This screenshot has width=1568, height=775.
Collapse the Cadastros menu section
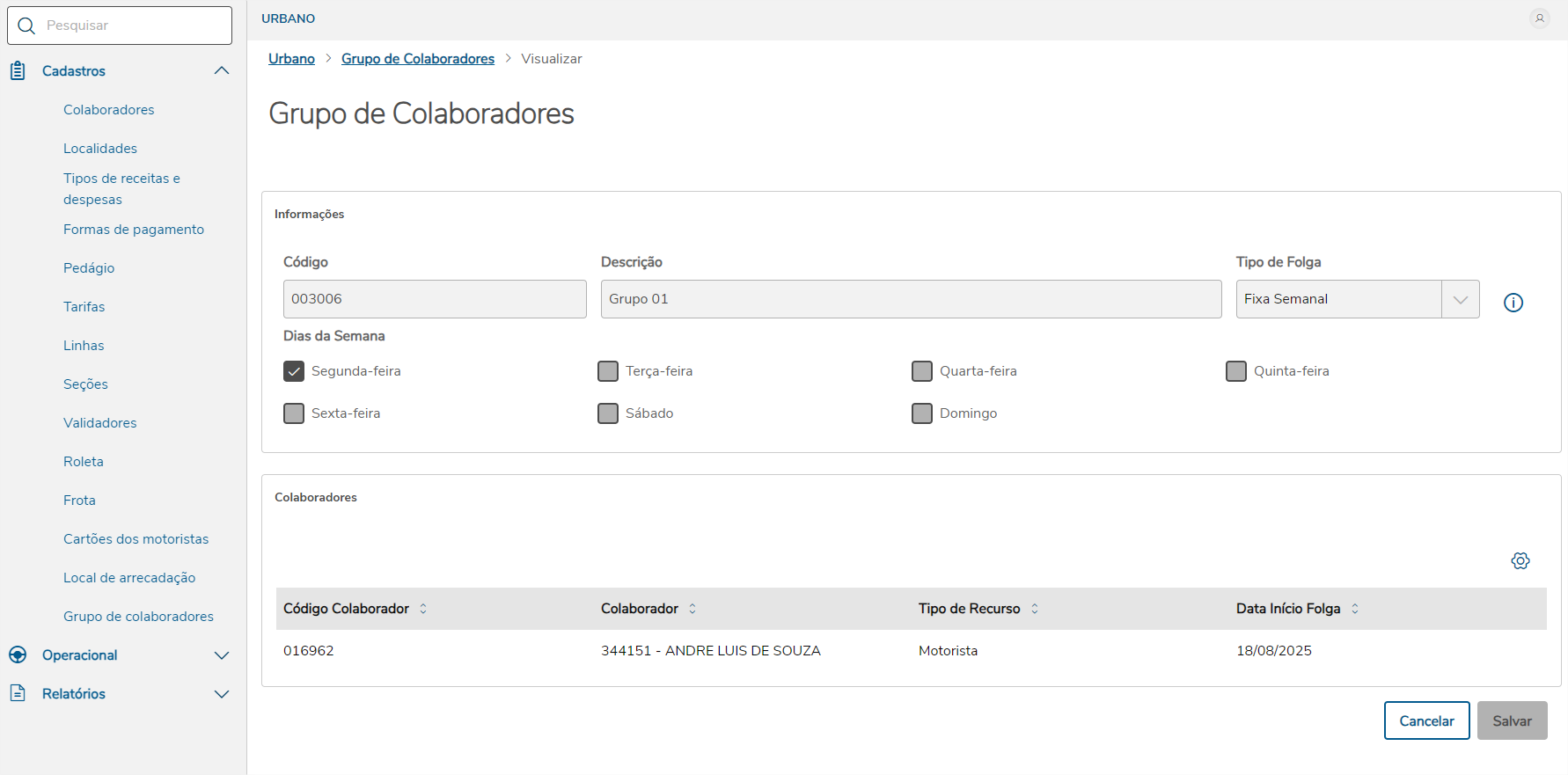222,71
